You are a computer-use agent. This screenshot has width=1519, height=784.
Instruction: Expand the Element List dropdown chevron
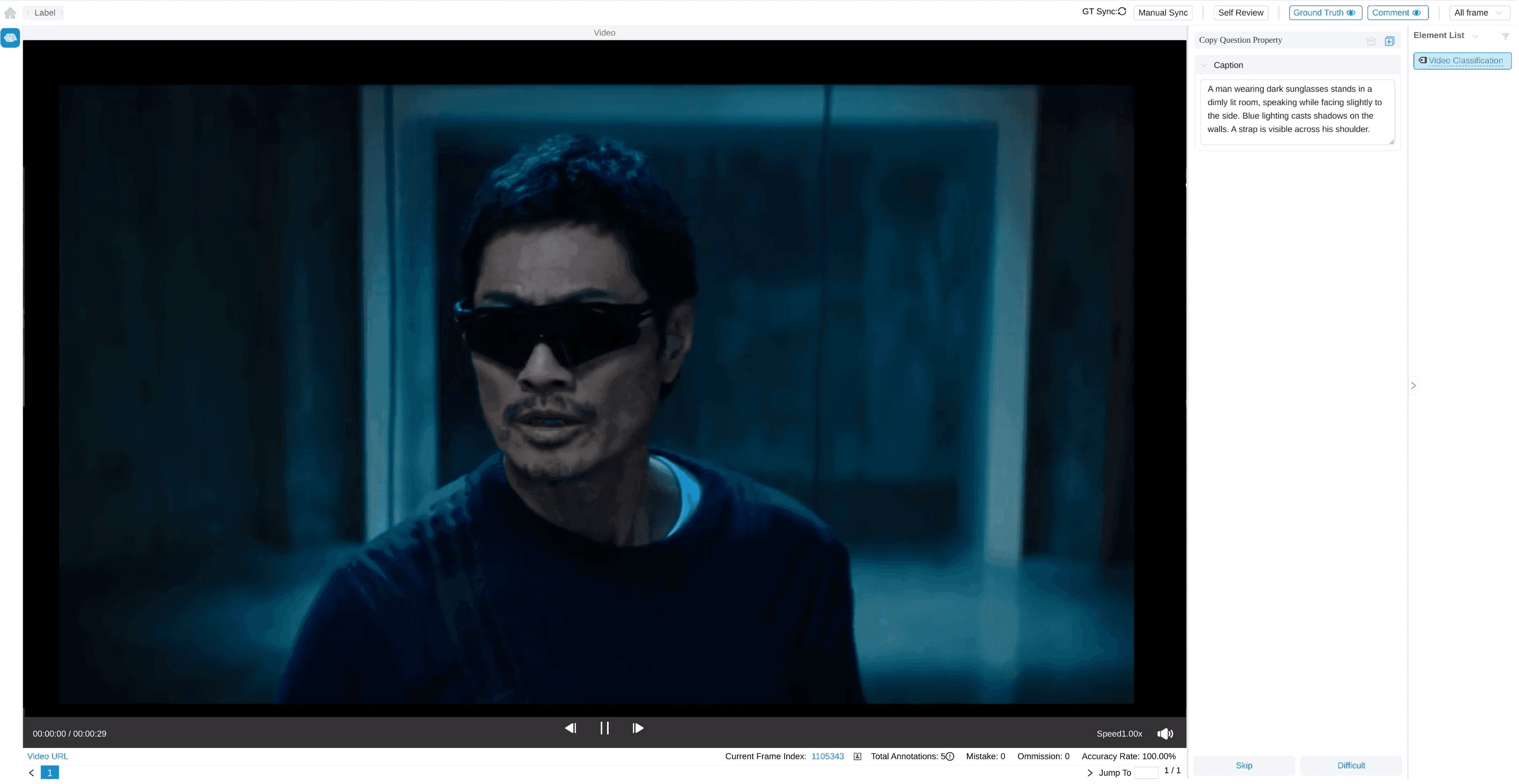tap(1475, 36)
